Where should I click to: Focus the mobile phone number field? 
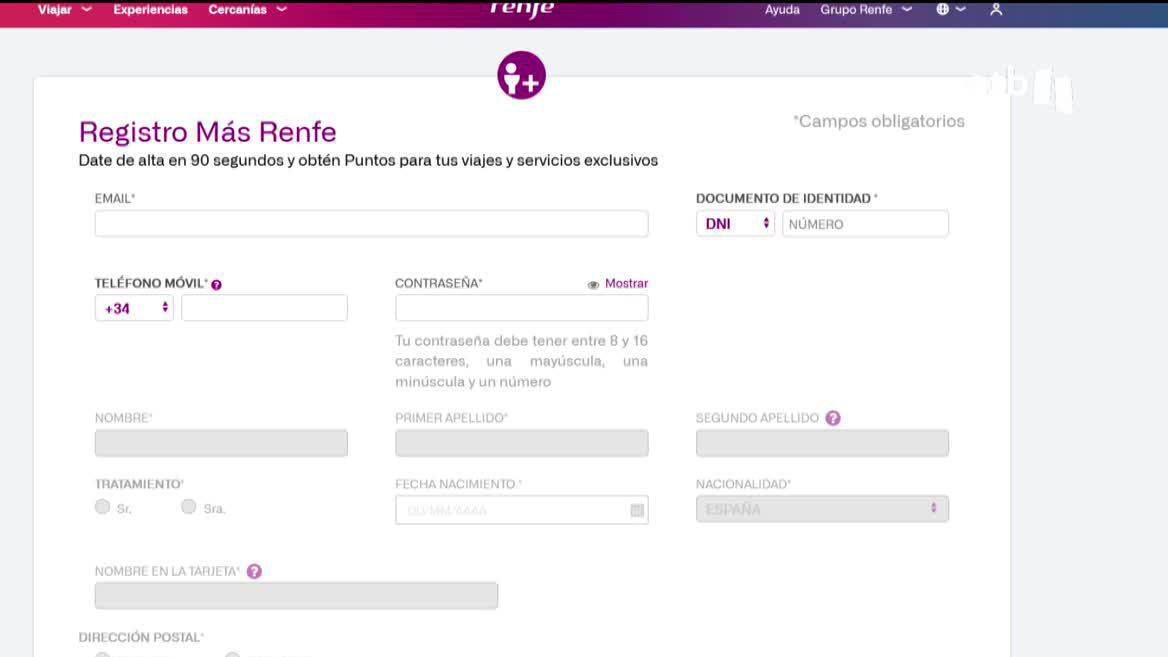coord(264,308)
